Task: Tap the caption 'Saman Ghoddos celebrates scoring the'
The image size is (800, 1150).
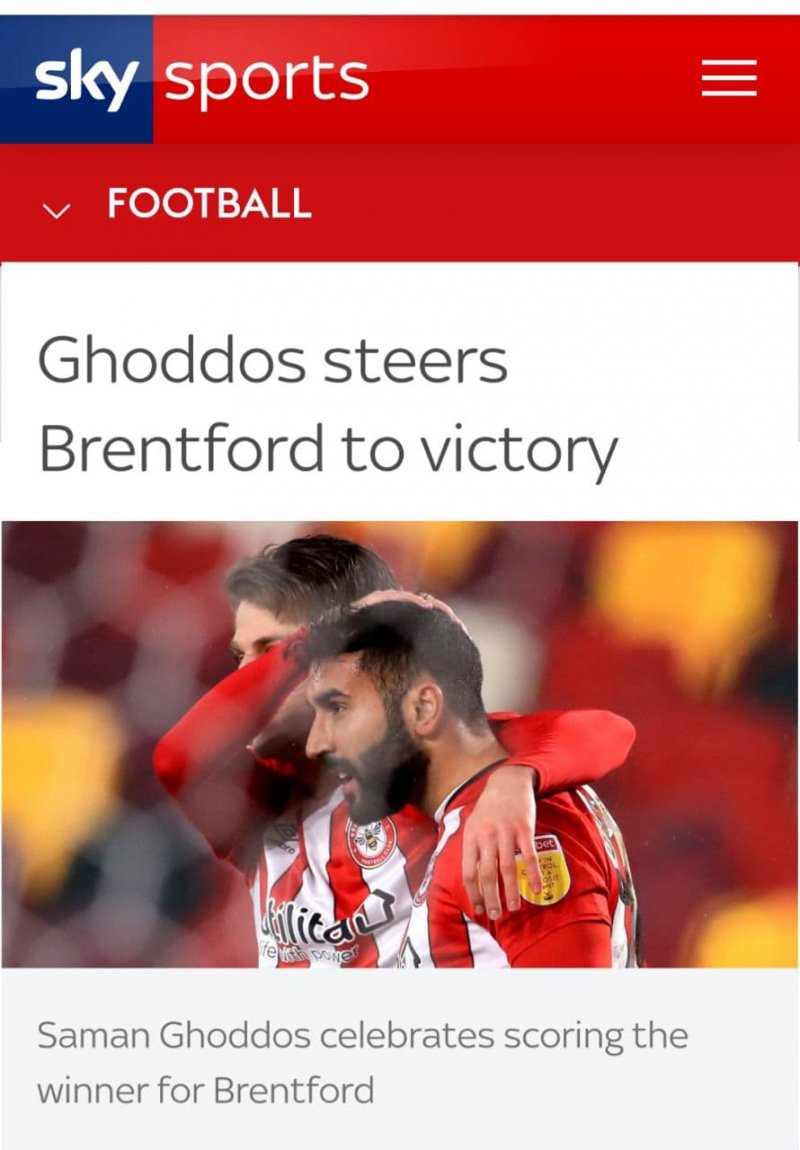Action: coord(363,1037)
